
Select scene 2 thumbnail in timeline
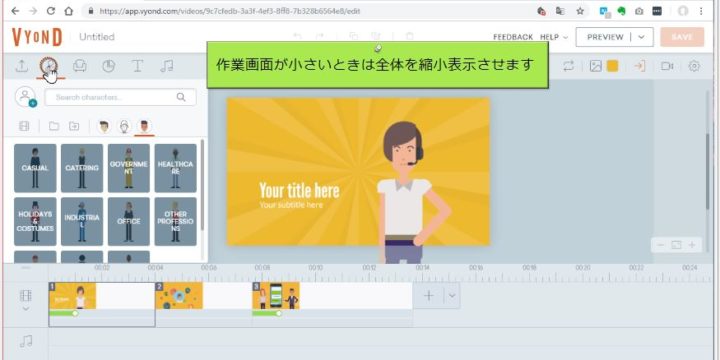[180, 296]
